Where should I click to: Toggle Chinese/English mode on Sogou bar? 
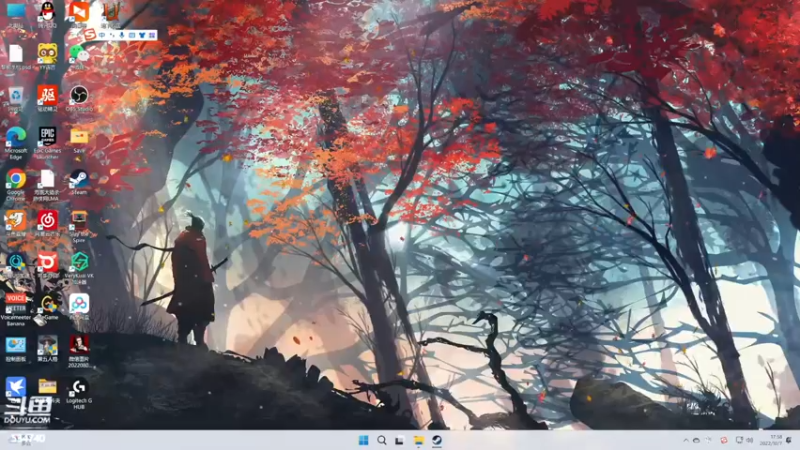pos(102,35)
